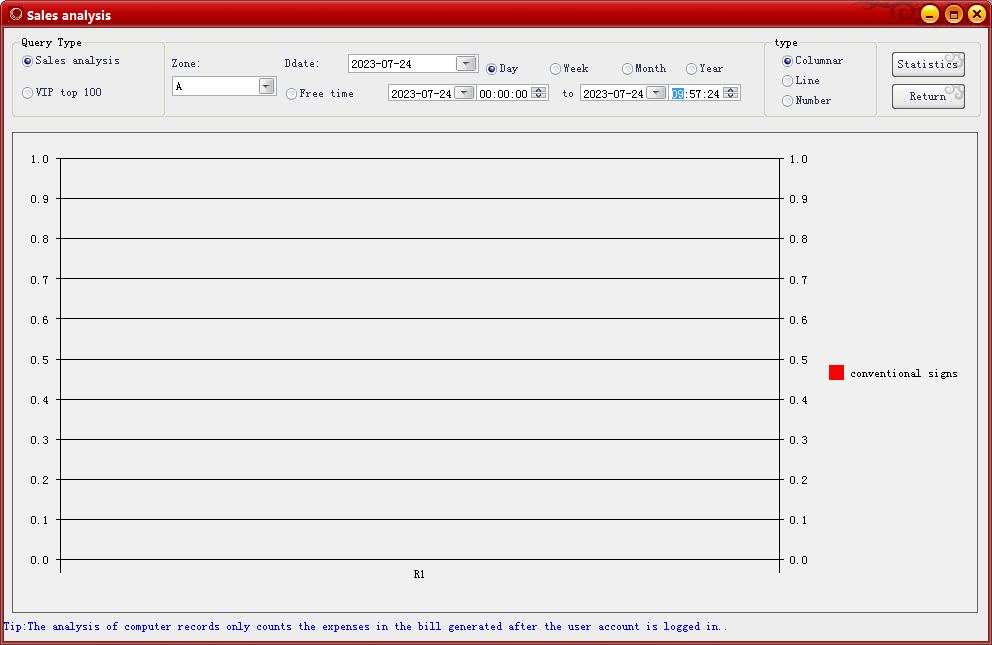This screenshot has width=992, height=645.
Task: Click the 'conventional signs' legend text
Action: pyautogui.click(x=903, y=373)
